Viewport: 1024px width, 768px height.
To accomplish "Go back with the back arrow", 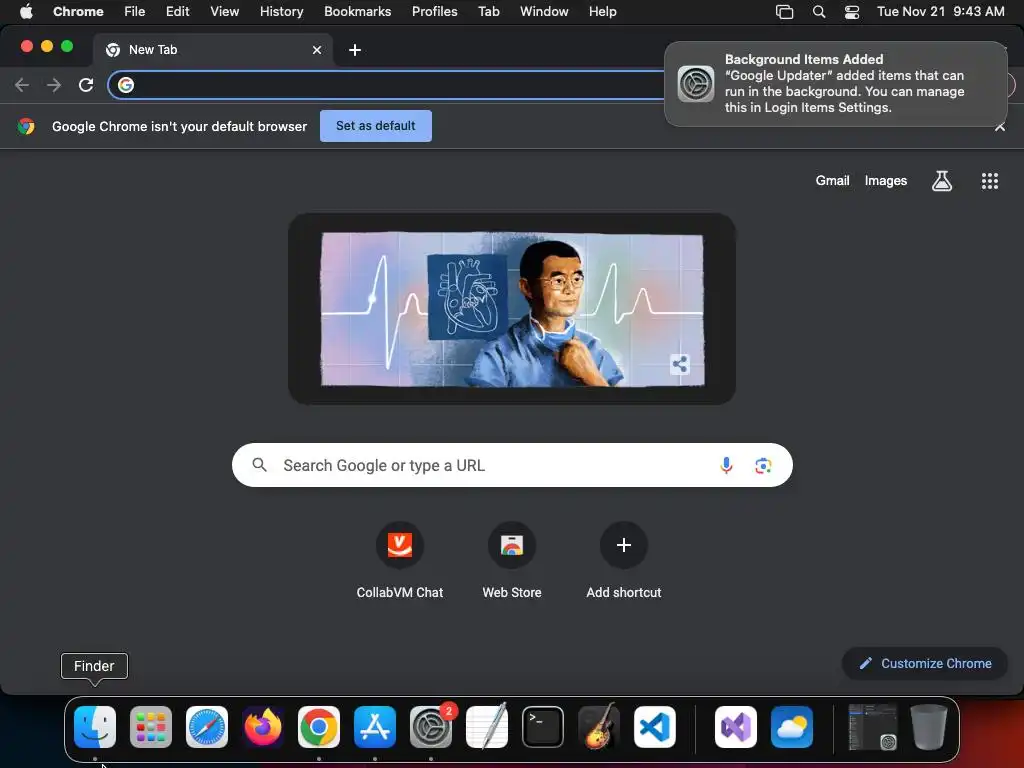I will 22,85.
